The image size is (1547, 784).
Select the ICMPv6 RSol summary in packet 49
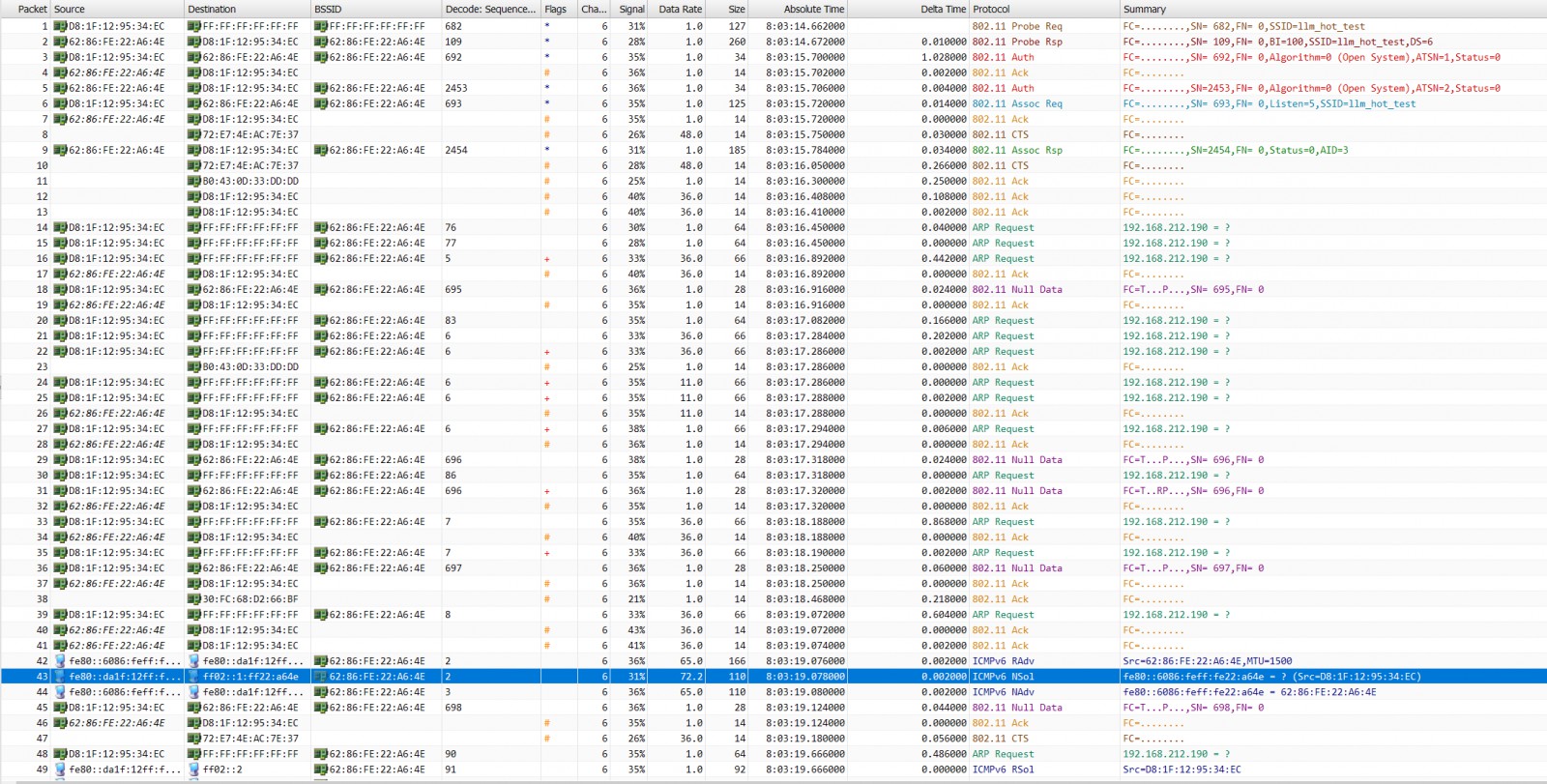pyautogui.click(x=1182, y=769)
